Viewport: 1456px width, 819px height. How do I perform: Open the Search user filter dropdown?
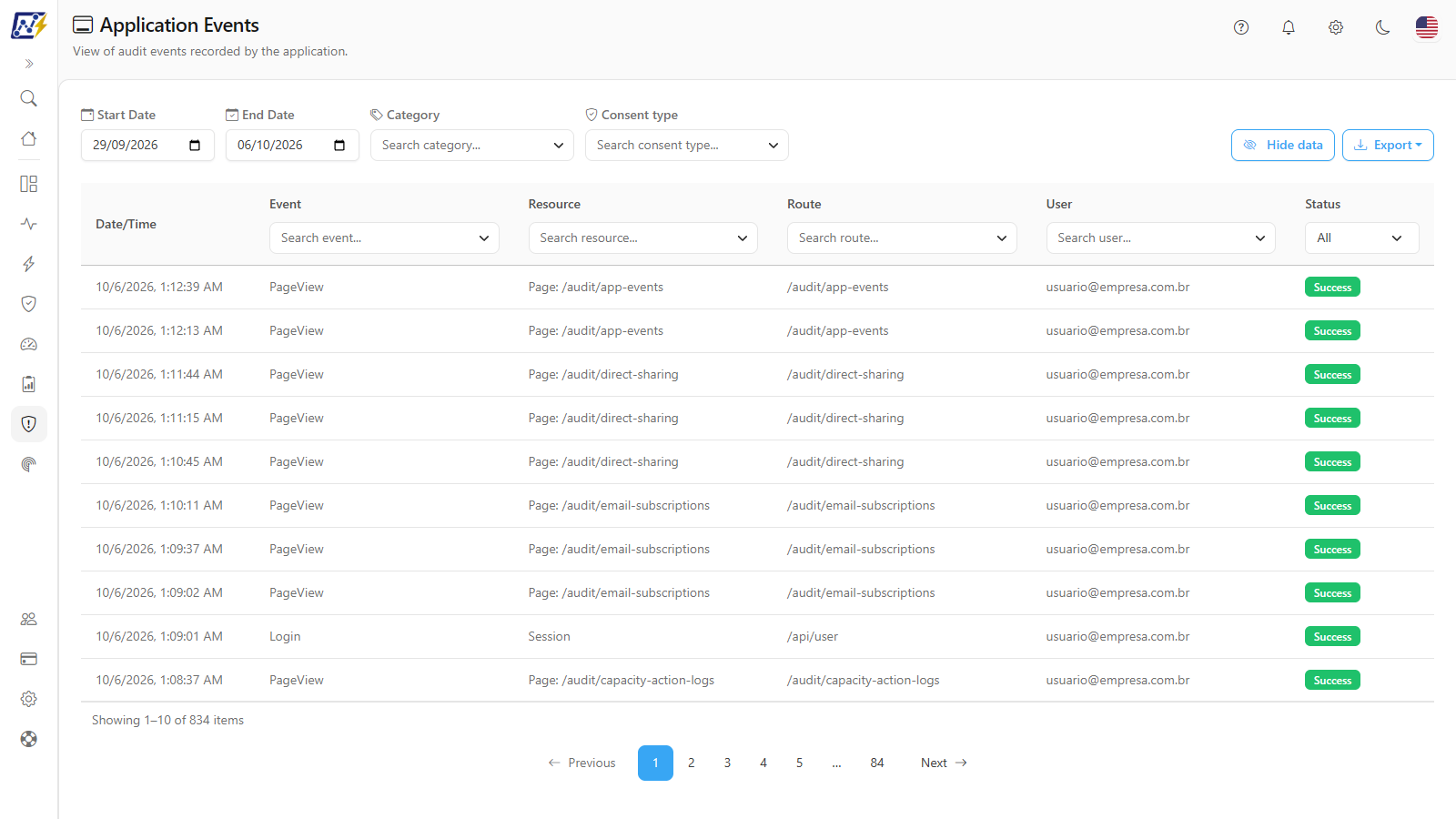click(1161, 238)
